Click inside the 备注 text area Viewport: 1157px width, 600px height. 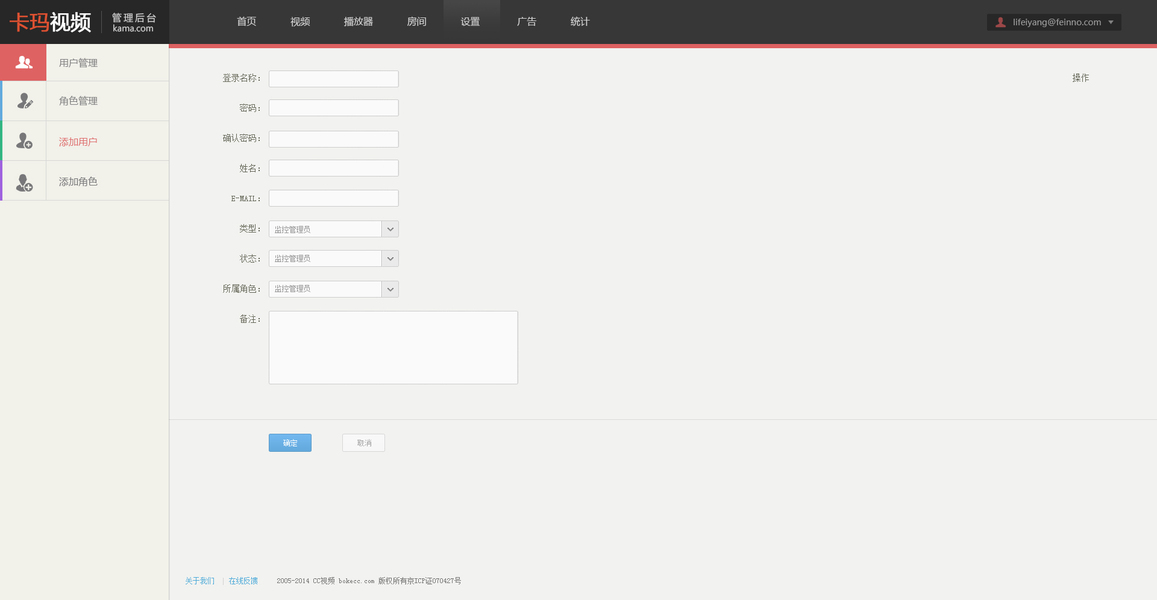(393, 348)
